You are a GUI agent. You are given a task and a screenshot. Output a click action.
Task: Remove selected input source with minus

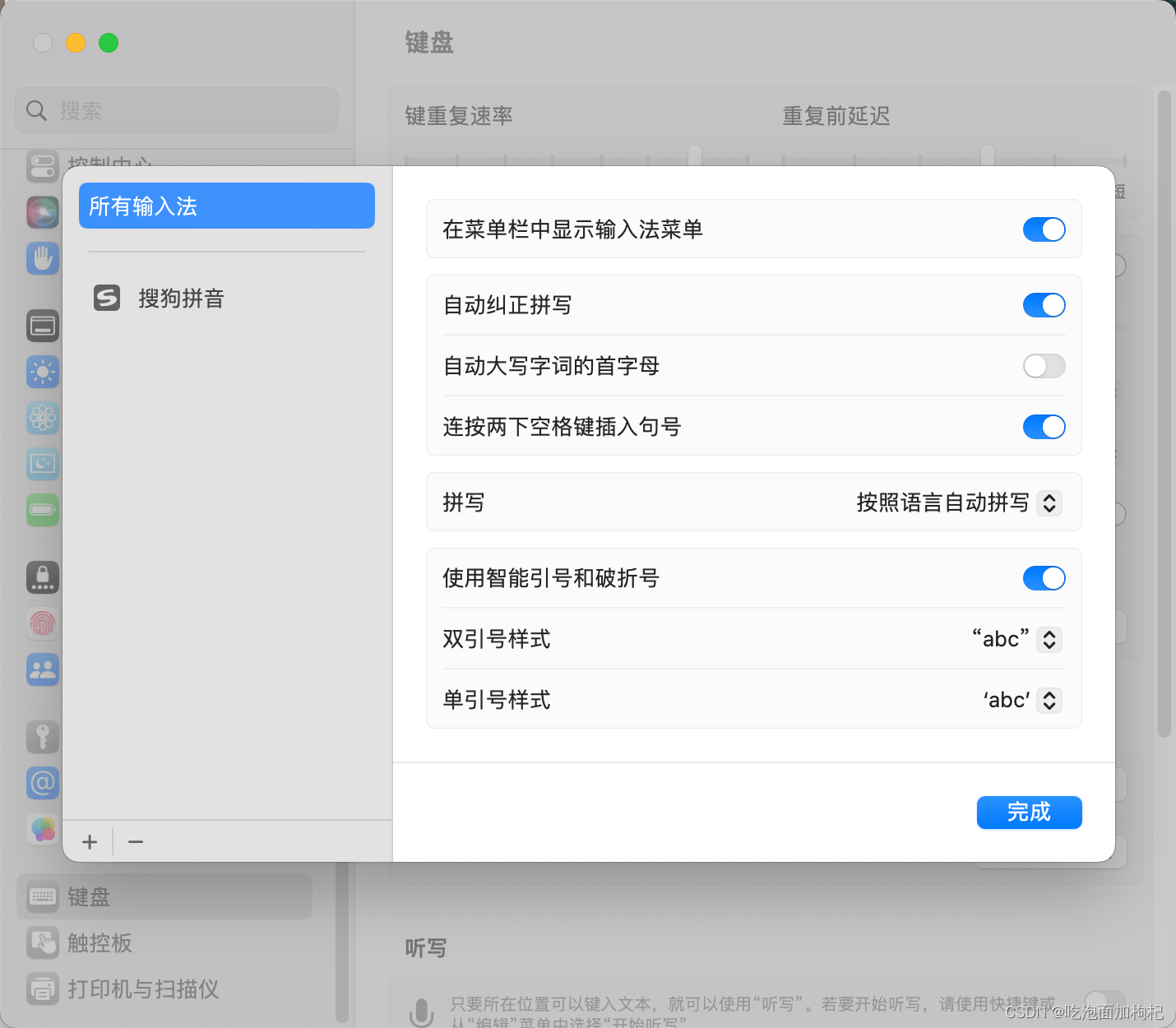(x=136, y=842)
